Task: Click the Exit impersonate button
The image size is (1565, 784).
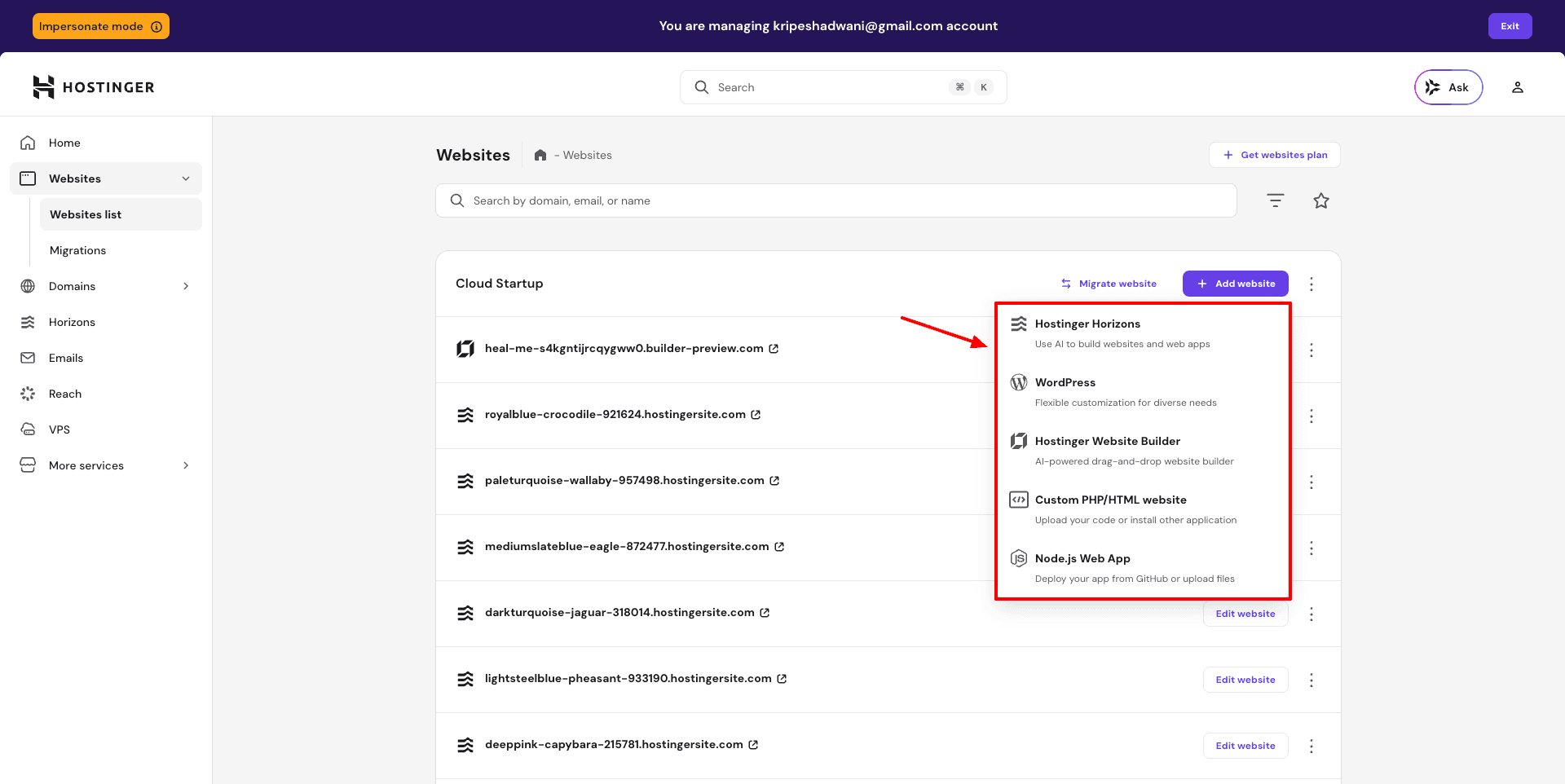Action: [x=1510, y=26]
